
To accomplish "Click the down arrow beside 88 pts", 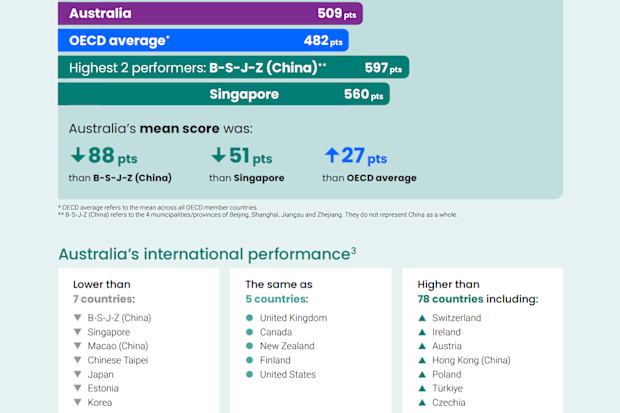I will pos(78,155).
